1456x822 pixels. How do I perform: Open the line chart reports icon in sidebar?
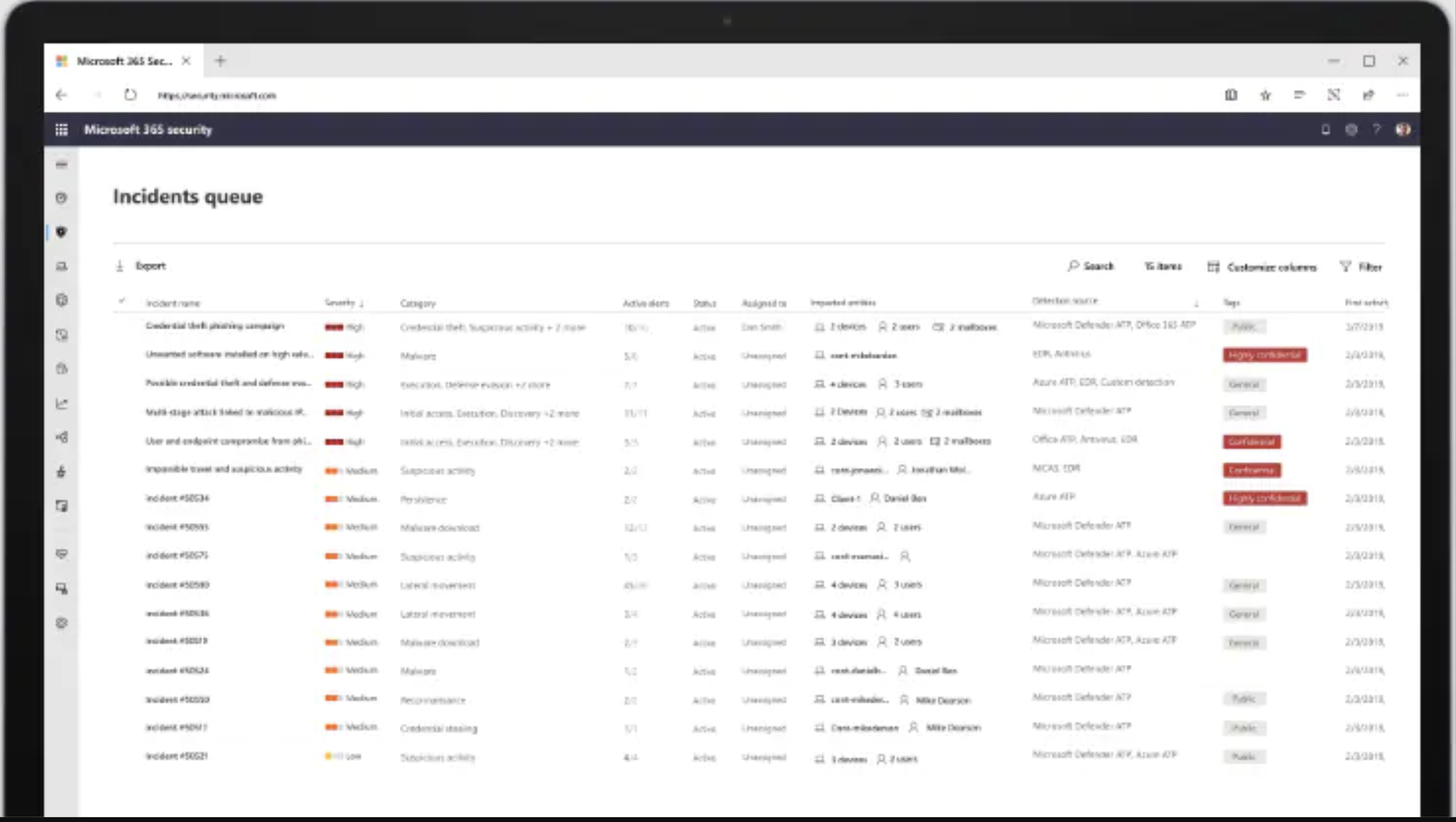point(61,404)
